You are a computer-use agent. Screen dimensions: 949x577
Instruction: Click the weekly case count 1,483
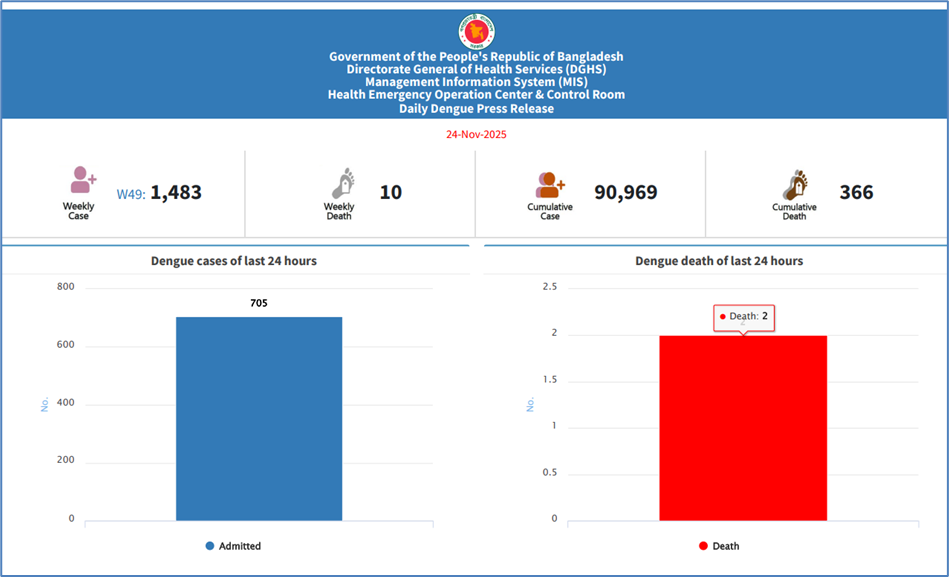(176, 192)
